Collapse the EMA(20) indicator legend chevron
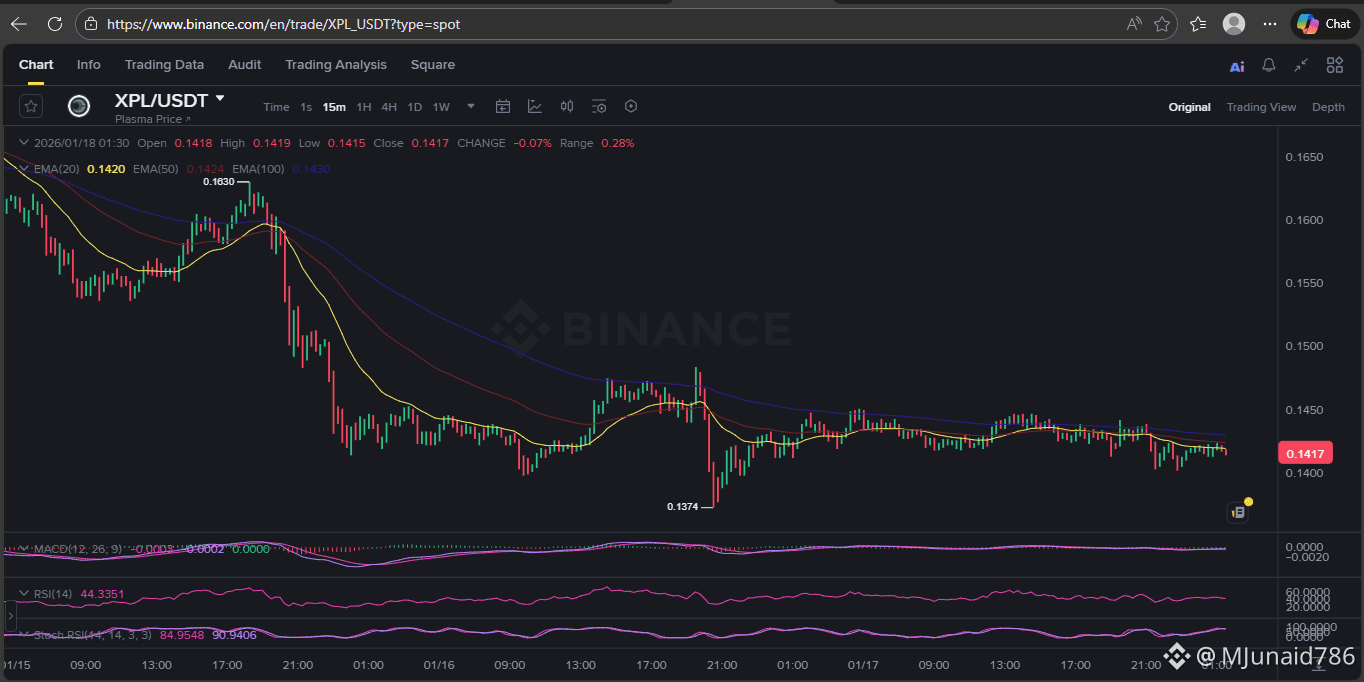The image size is (1364, 682). (24, 169)
